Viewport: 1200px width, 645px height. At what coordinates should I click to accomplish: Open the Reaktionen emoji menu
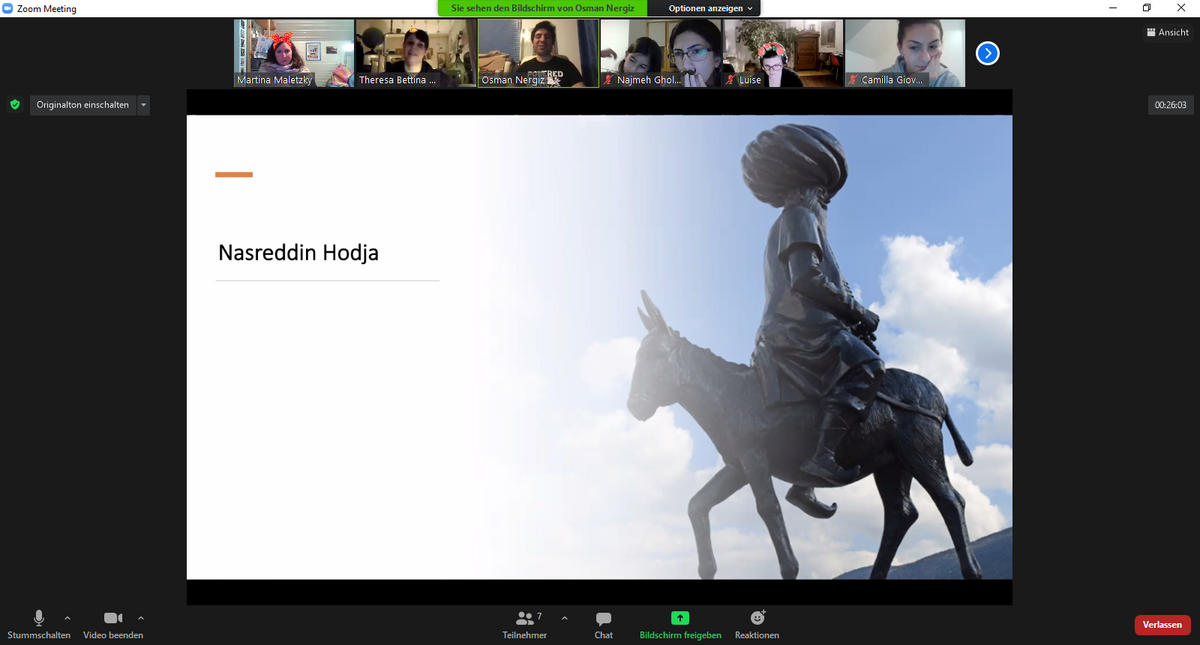[x=757, y=618]
